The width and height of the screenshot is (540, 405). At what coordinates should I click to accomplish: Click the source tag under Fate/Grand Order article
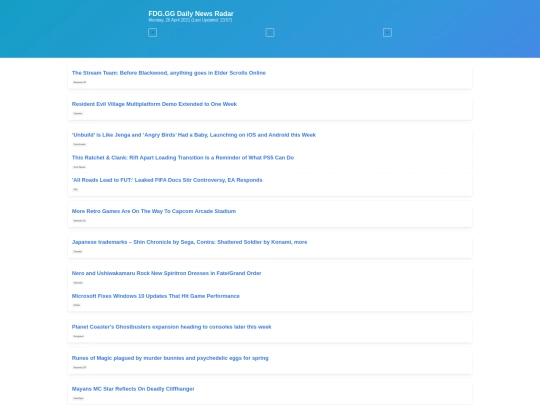(x=78, y=283)
